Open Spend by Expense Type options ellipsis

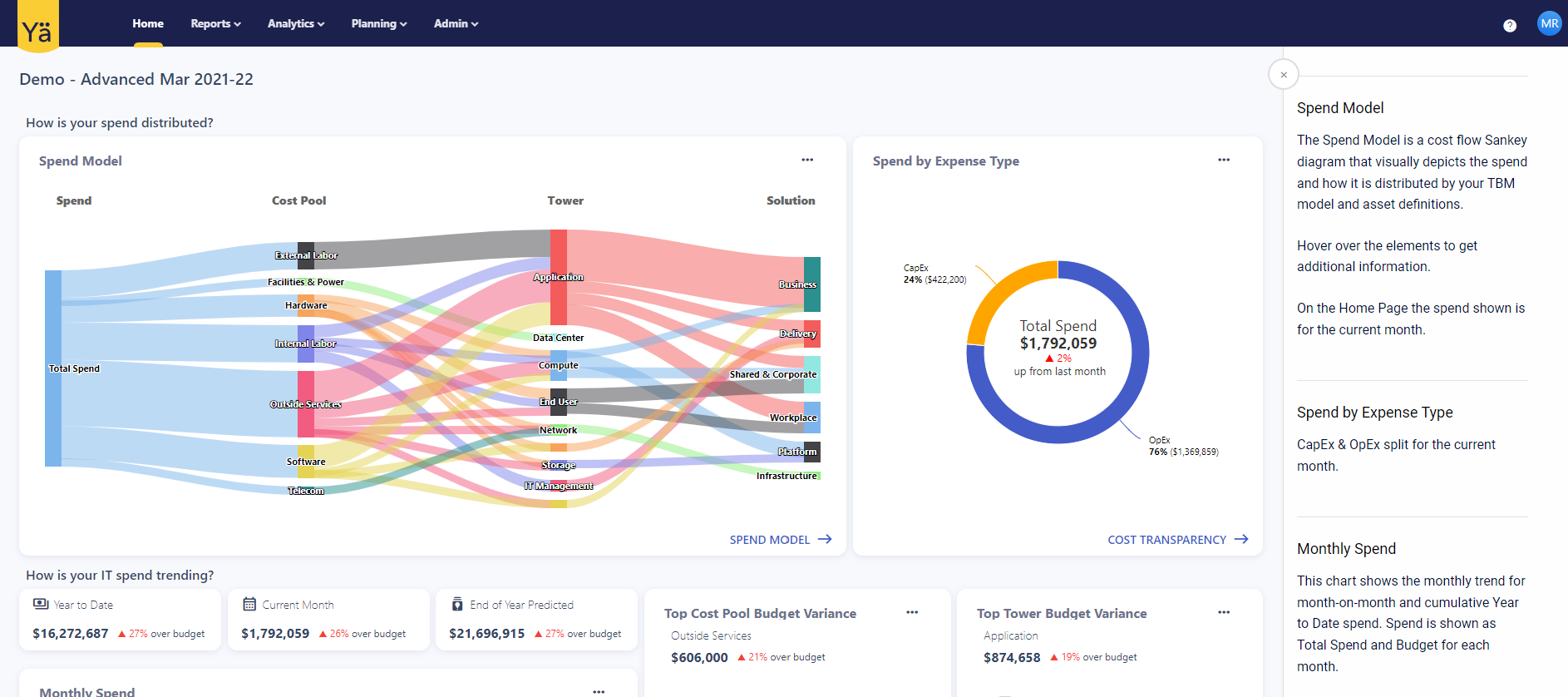coord(1224,160)
